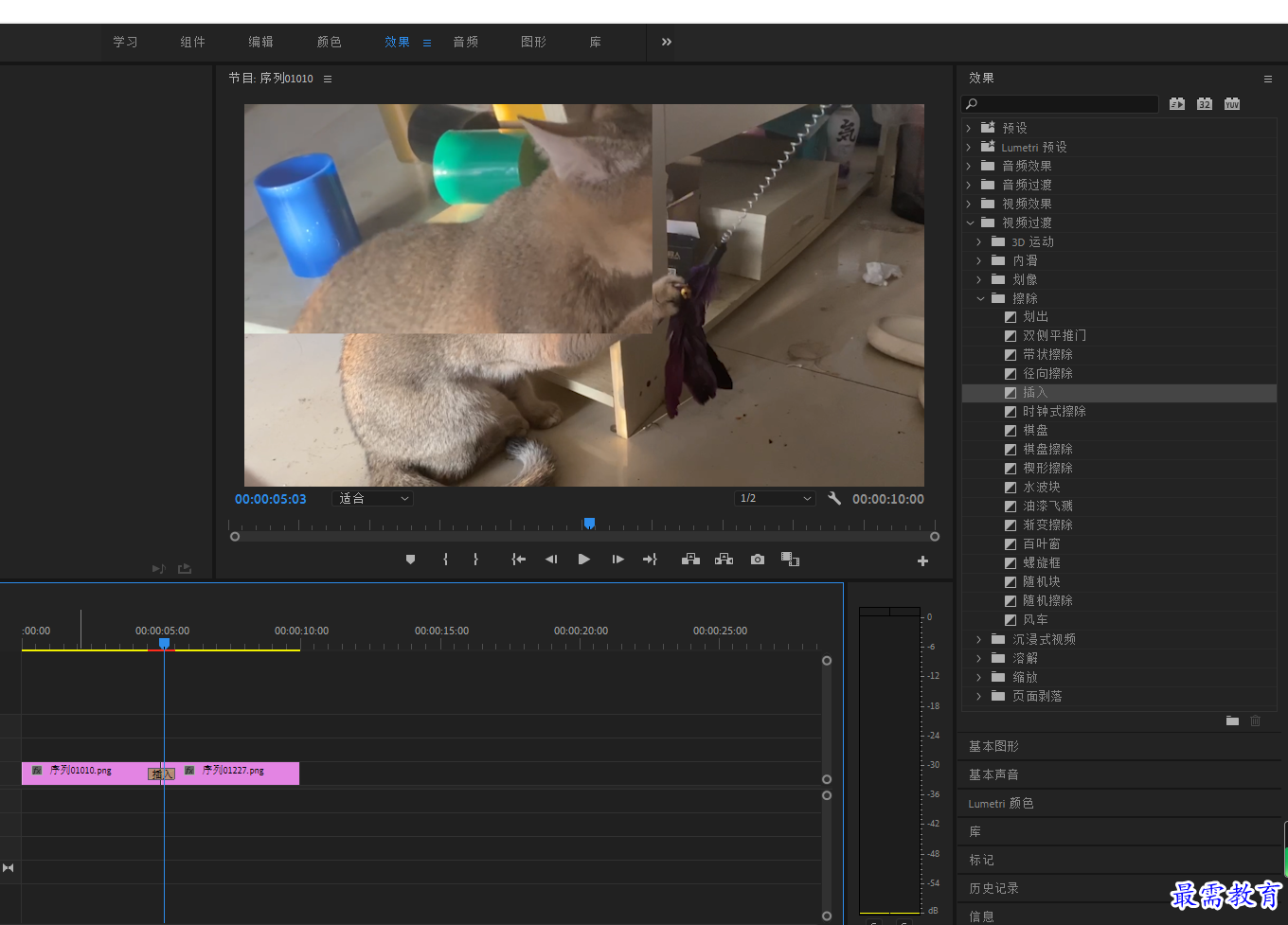Image resolution: width=1288 pixels, height=925 pixels.
Task: Open program monitor wrench settings
Action: click(x=834, y=498)
